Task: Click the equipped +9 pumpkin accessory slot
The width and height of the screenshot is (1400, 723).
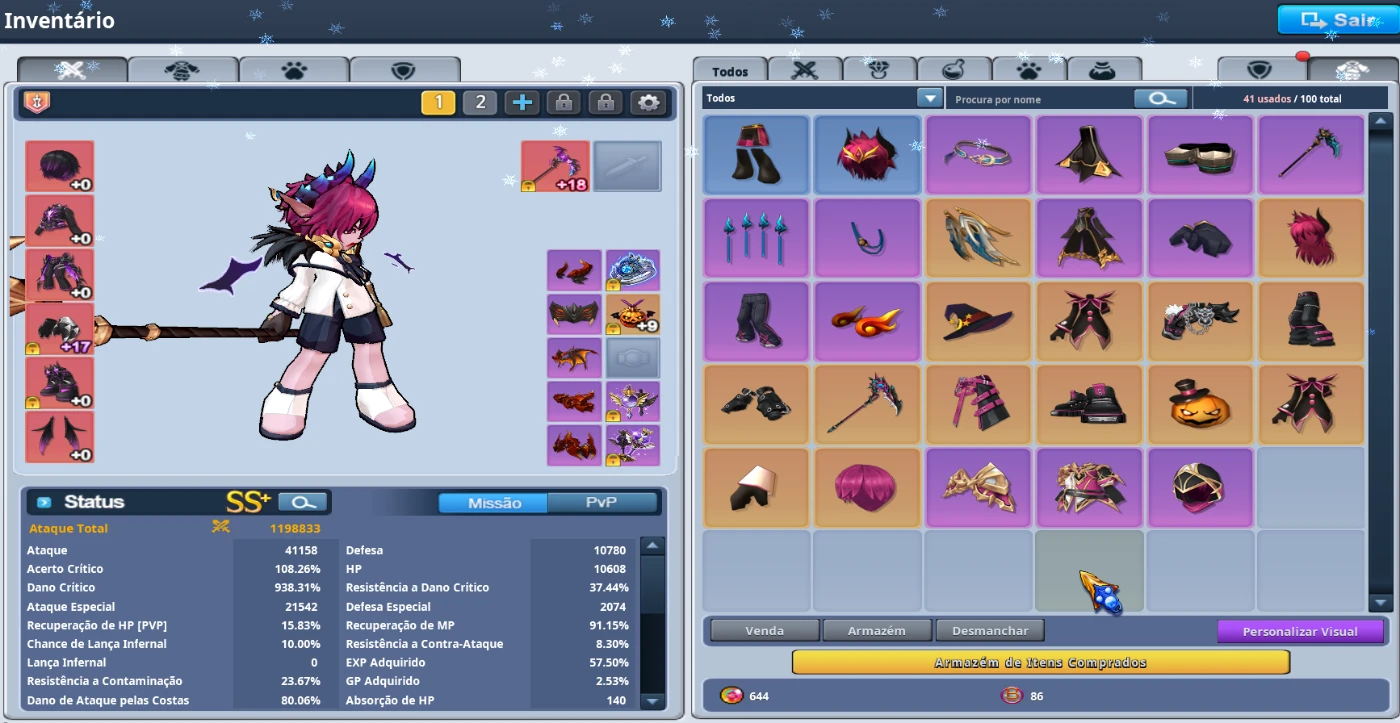Action: [x=633, y=314]
